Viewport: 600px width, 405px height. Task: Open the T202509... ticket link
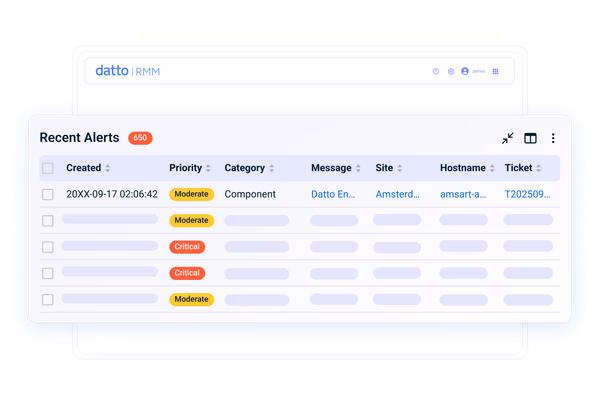coord(527,194)
